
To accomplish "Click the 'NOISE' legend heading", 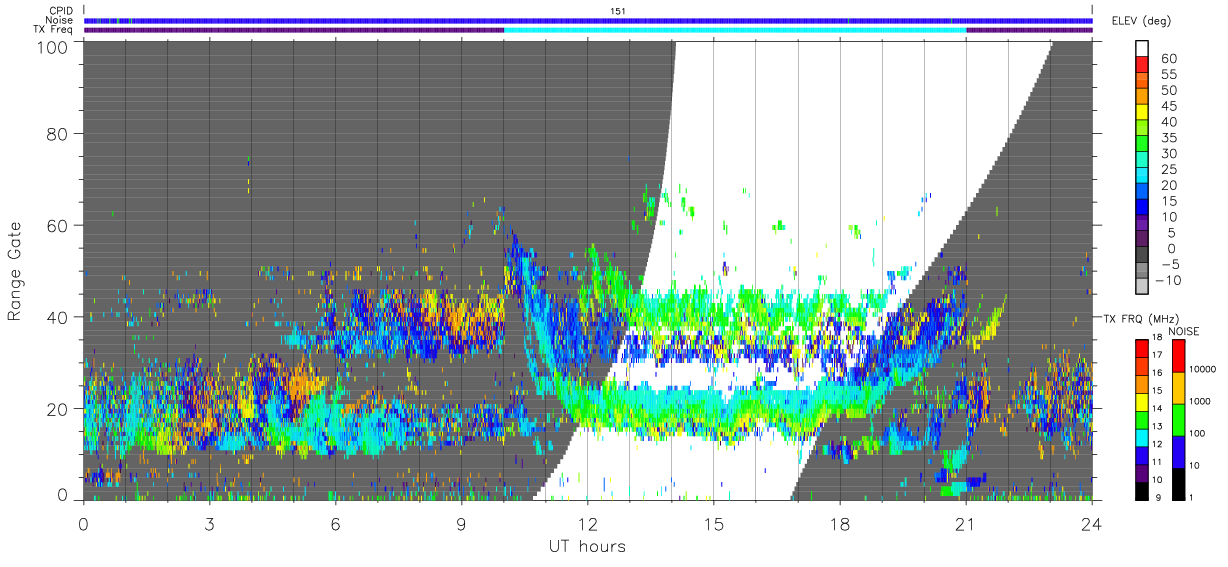I will pos(1182,330).
